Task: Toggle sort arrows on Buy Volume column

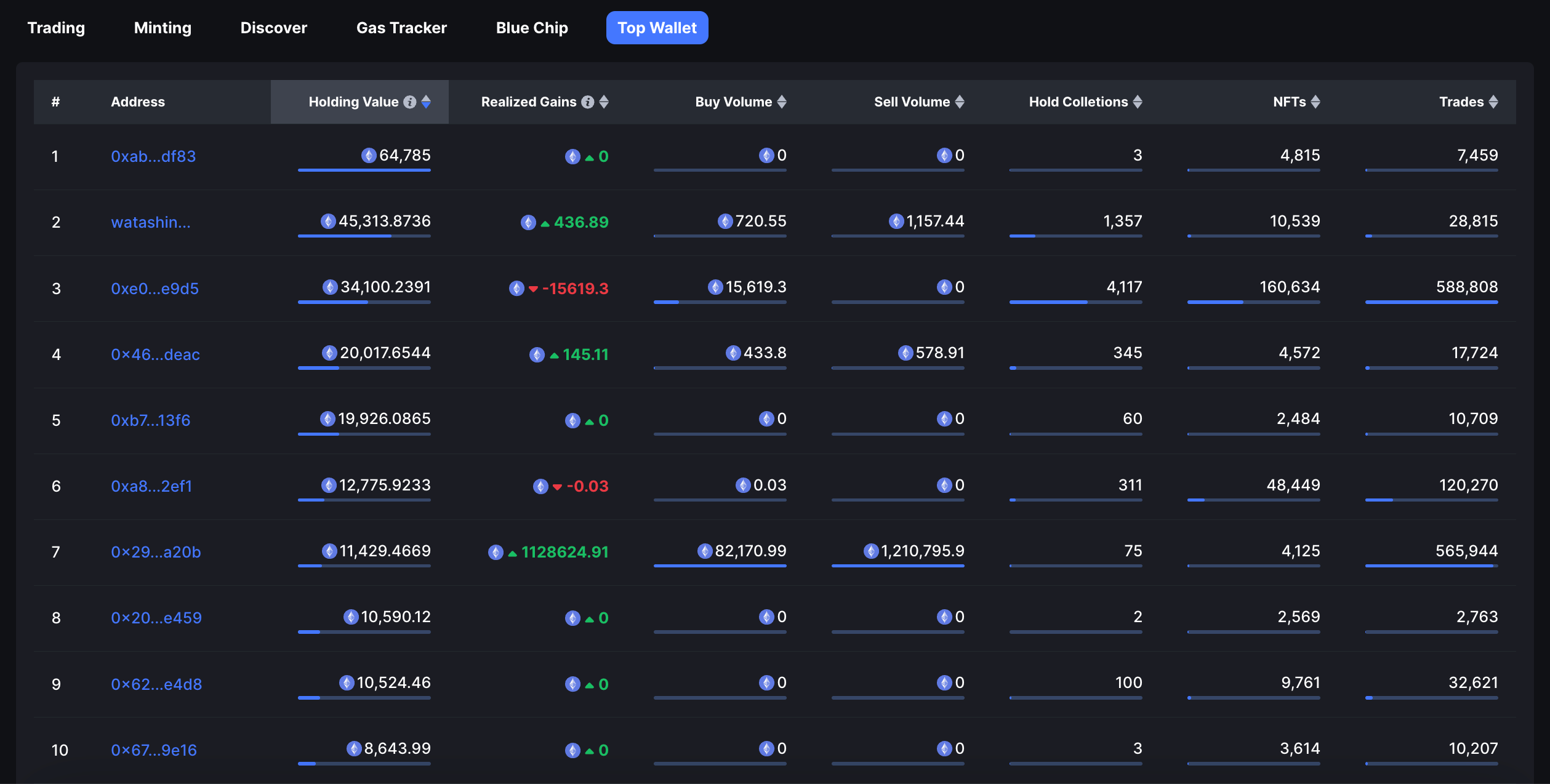Action: point(782,102)
